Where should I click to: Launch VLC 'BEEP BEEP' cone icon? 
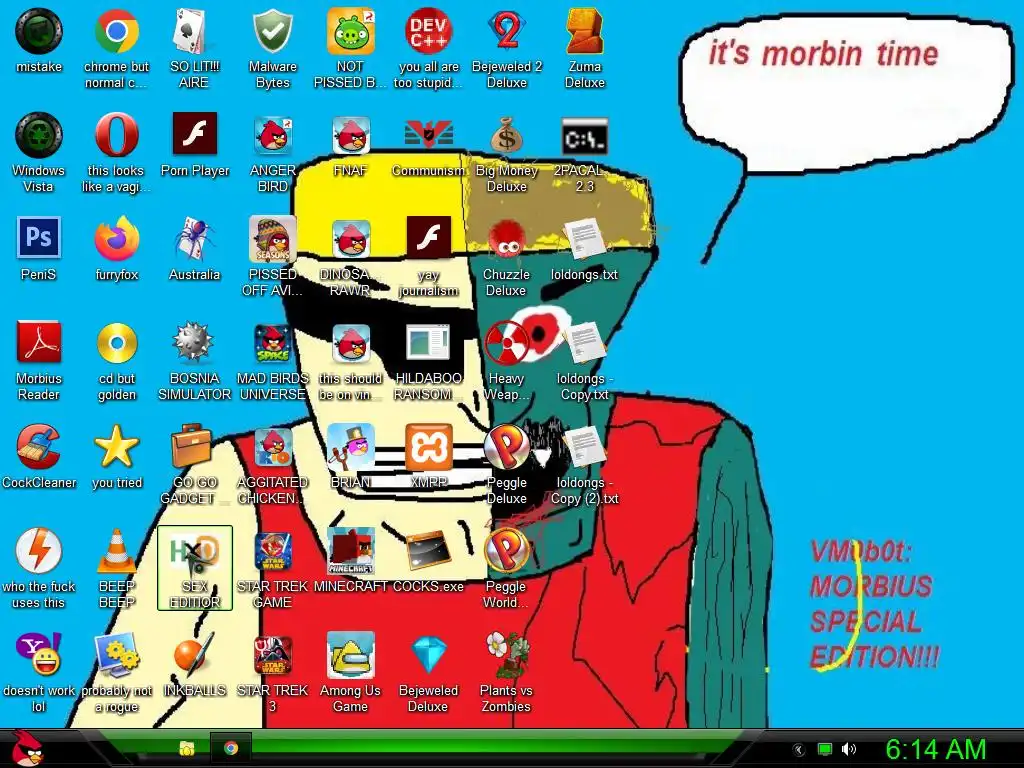point(116,551)
